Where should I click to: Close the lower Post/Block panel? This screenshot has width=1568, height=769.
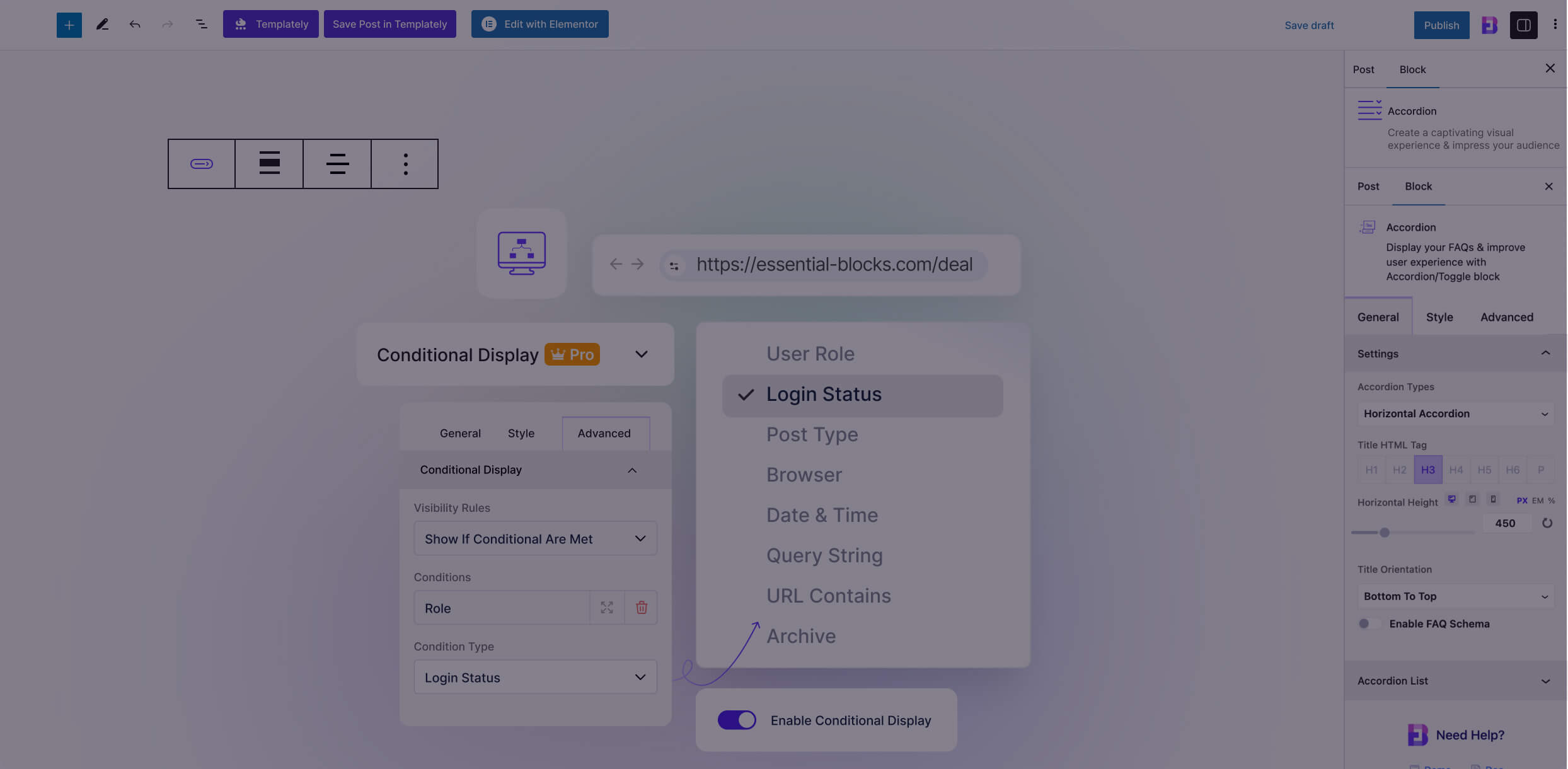(x=1548, y=187)
